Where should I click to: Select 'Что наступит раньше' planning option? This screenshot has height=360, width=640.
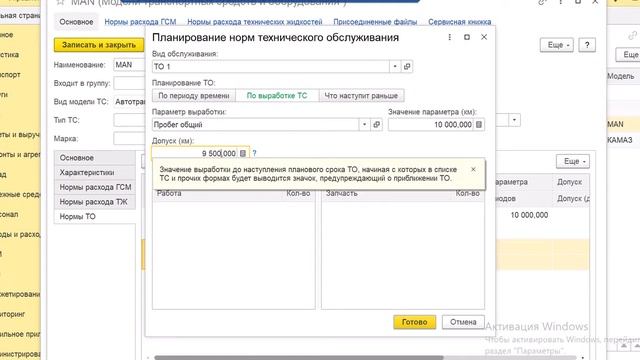(x=361, y=96)
